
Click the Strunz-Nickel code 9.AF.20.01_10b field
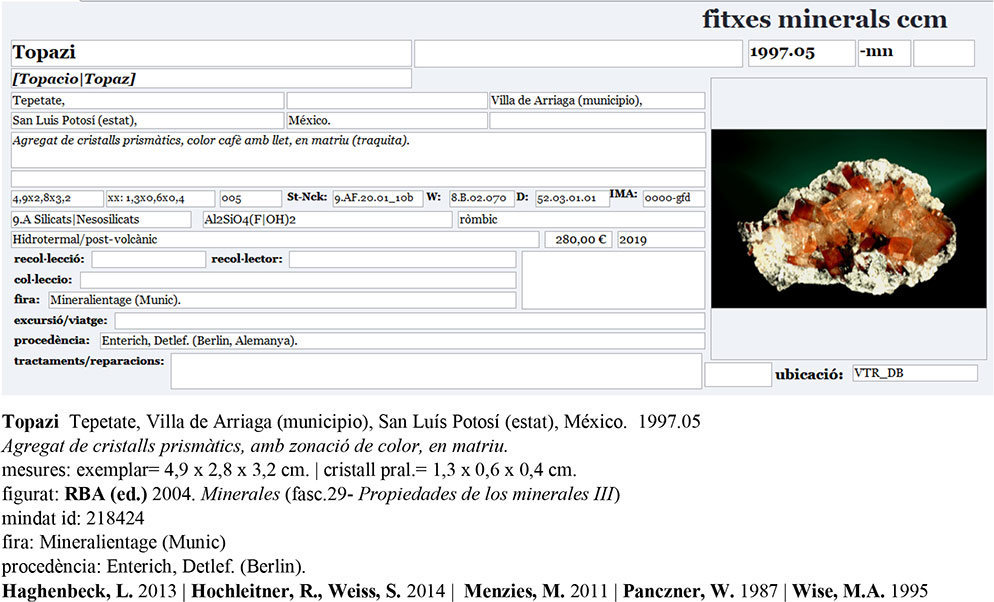[377, 198]
